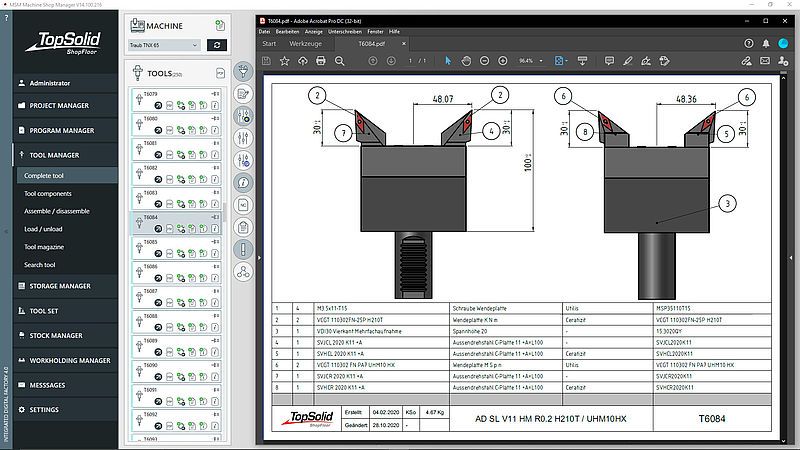The width and height of the screenshot is (800, 450).
Task: Expand the STORAGE MANAGER section
Action: (60, 286)
